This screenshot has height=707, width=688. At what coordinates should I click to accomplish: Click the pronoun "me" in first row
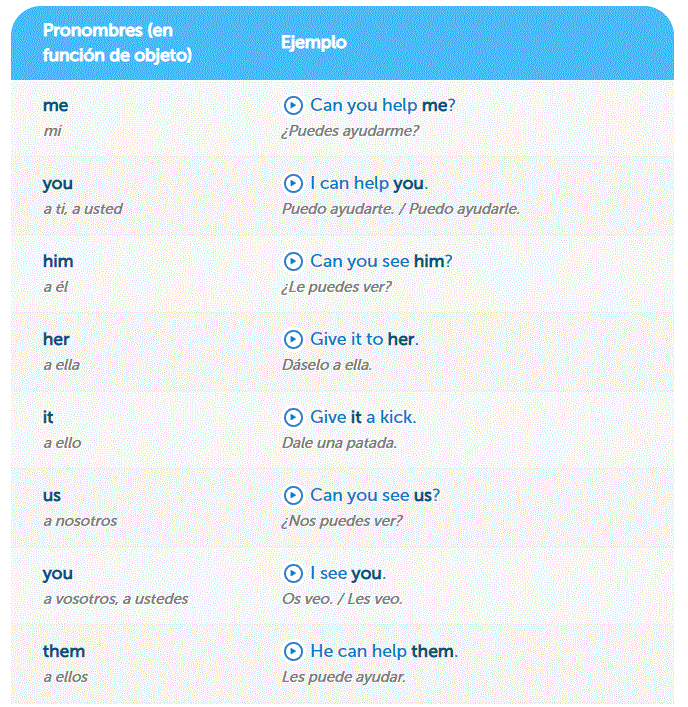click(x=56, y=105)
